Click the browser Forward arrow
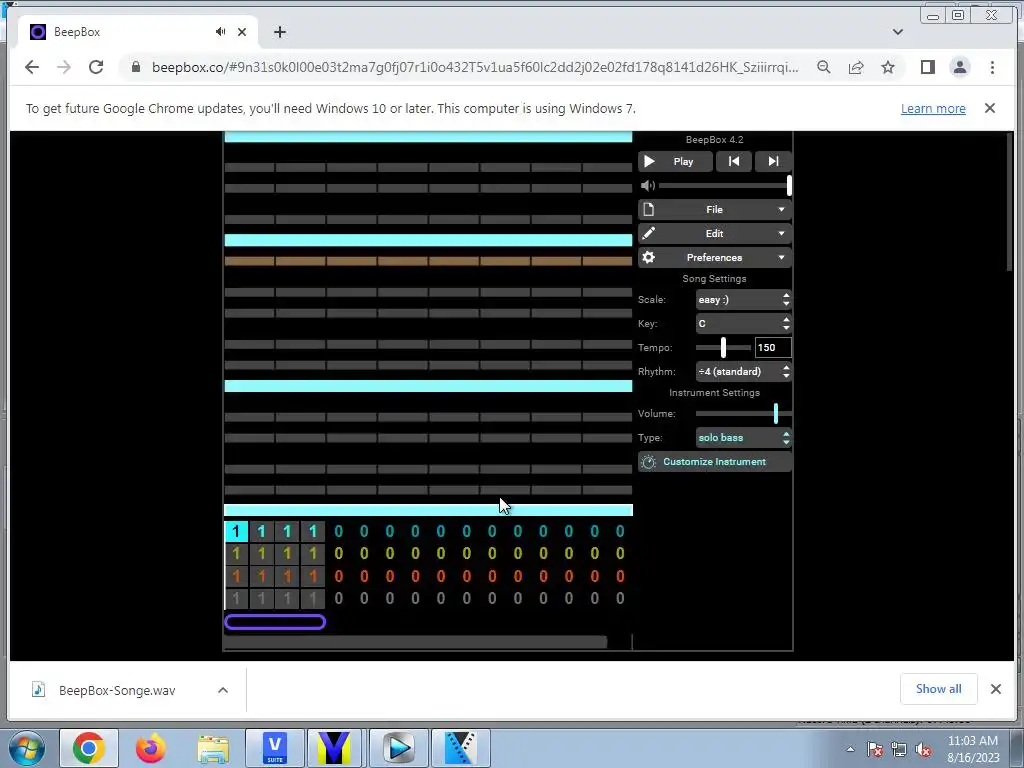Screen dimensions: 1024x768 click(63, 67)
